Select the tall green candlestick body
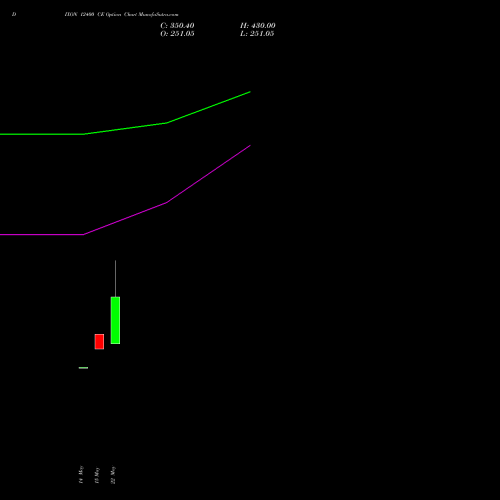The height and width of the screenshot is (500, 500). pos(115,320)
